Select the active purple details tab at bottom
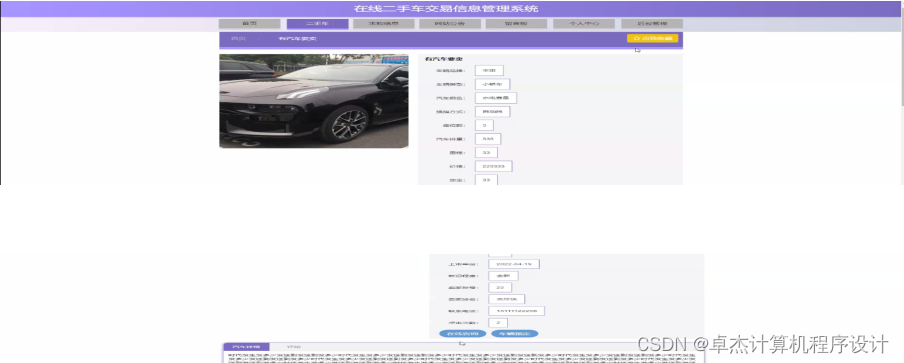 [246, 347]
